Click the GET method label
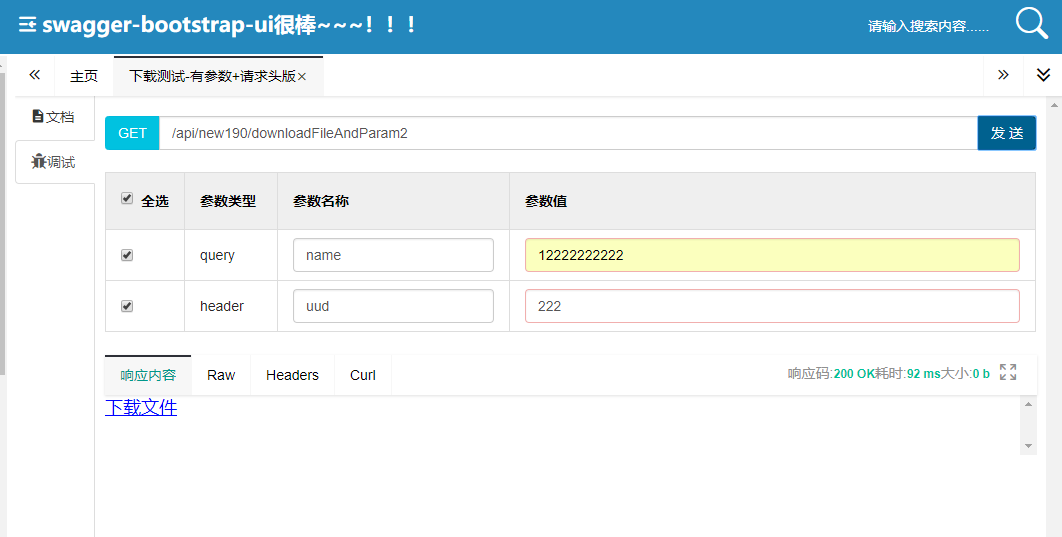This screenshot has width=1062, height=537. click(132, 133)
